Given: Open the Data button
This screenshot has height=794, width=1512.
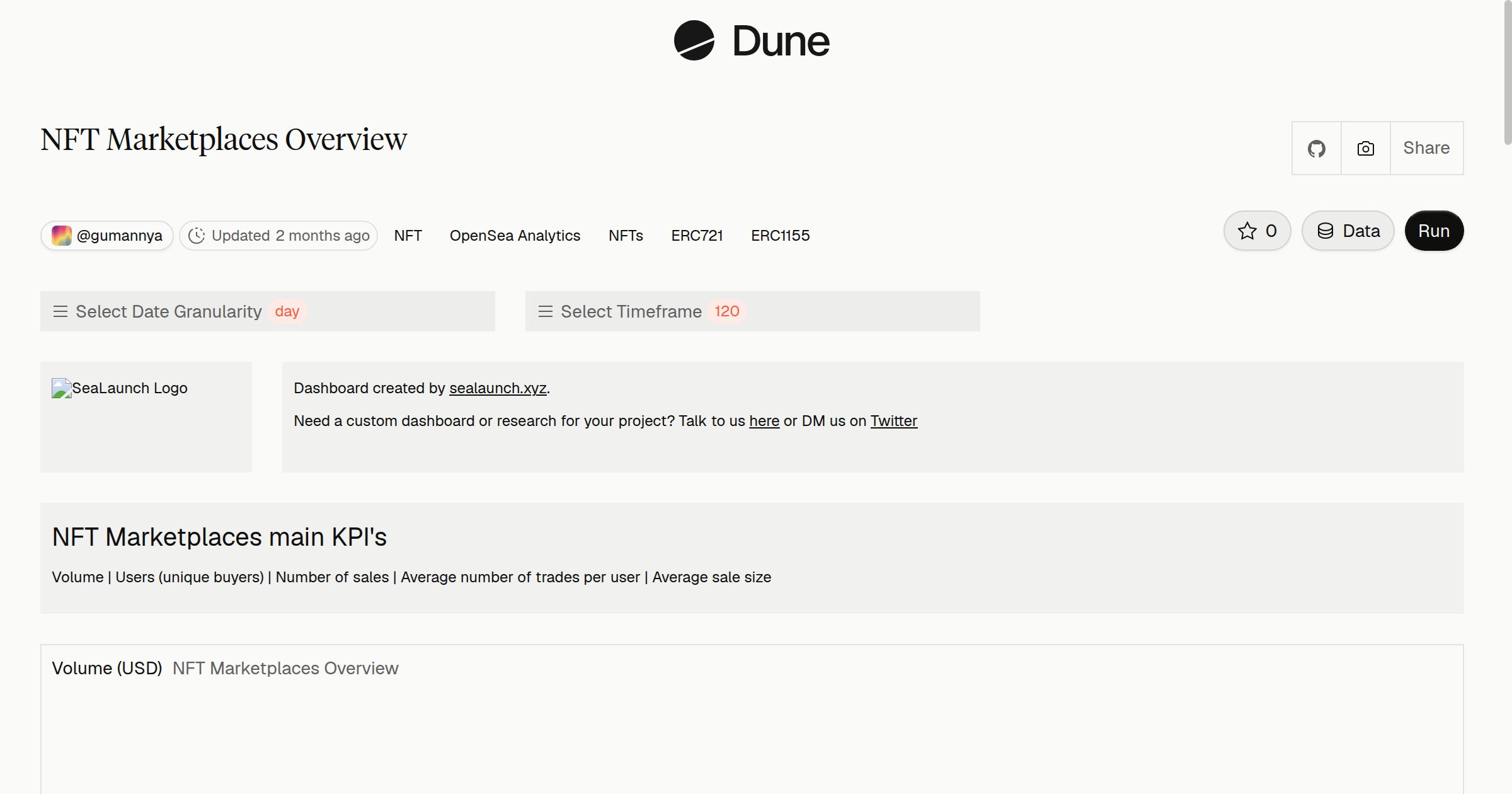Looking at the screenshot, I should pos(1348,231).
